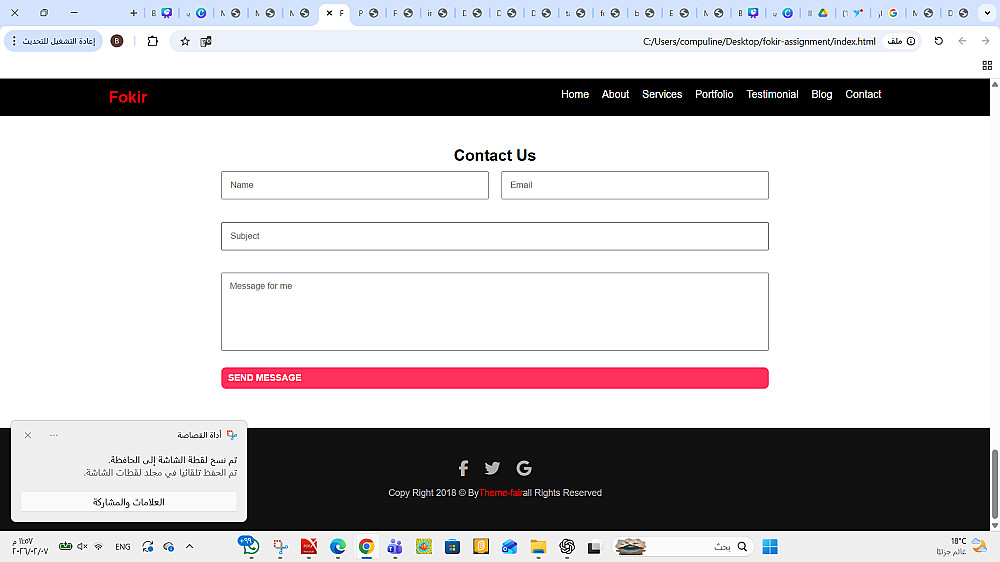
Task: Open the weather widget showing 18°C
Action: tap(962, 547)
